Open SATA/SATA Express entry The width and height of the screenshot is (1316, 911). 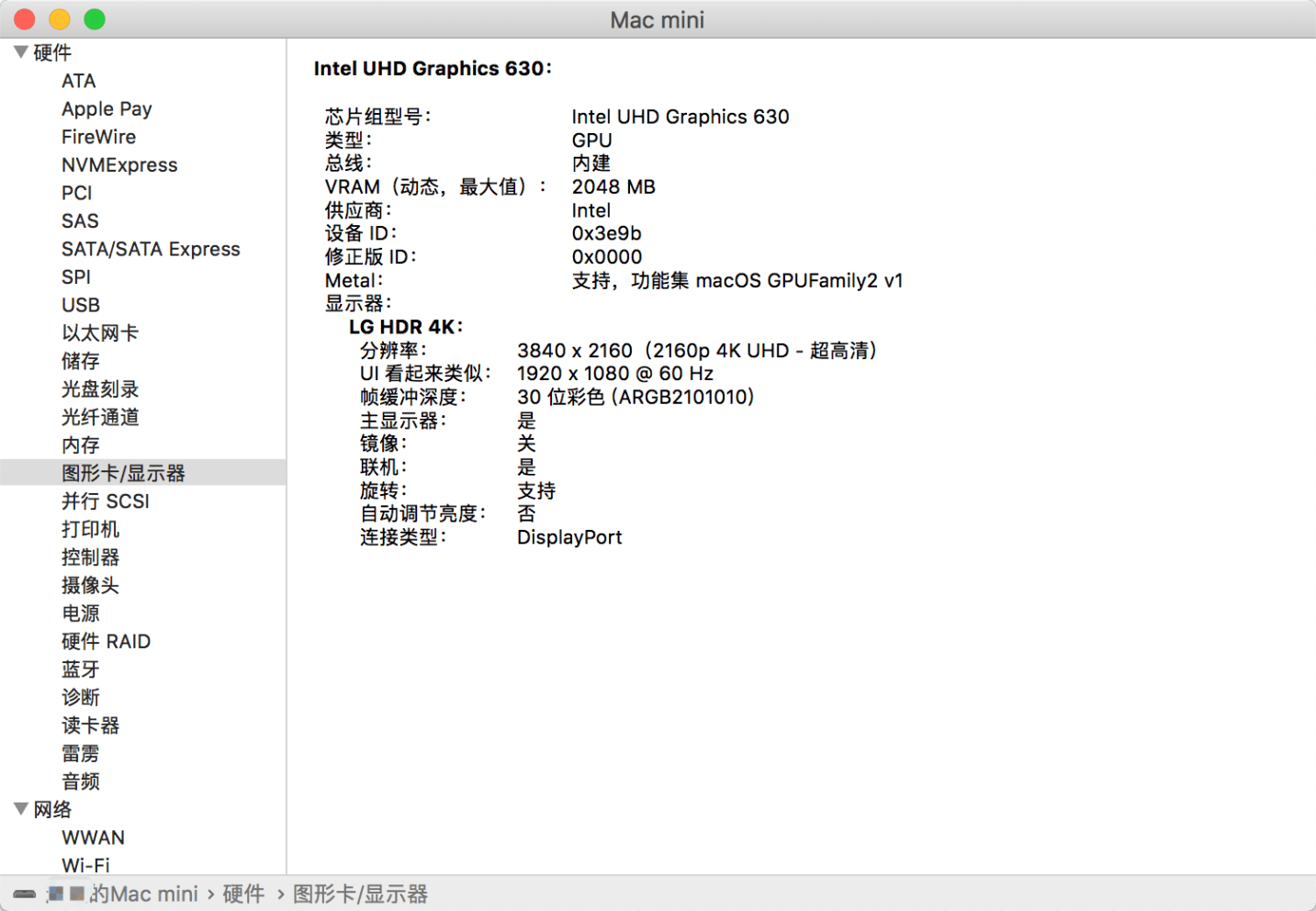point(151,249)
